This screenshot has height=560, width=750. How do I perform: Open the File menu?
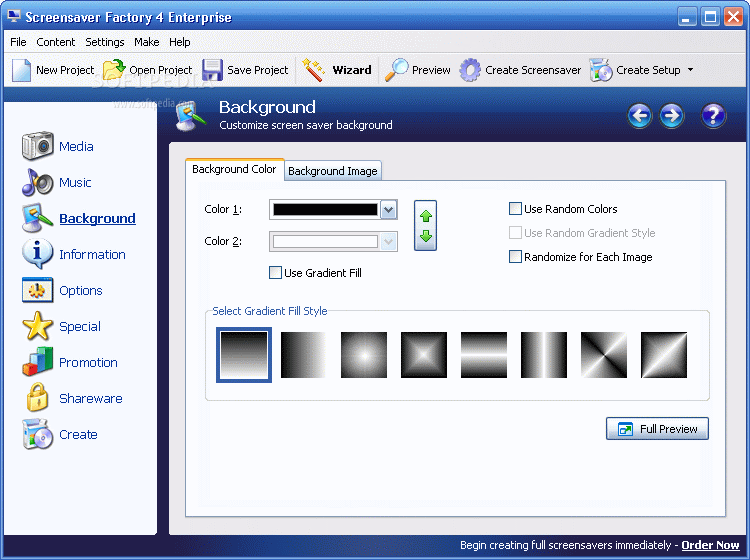[18, 42]
